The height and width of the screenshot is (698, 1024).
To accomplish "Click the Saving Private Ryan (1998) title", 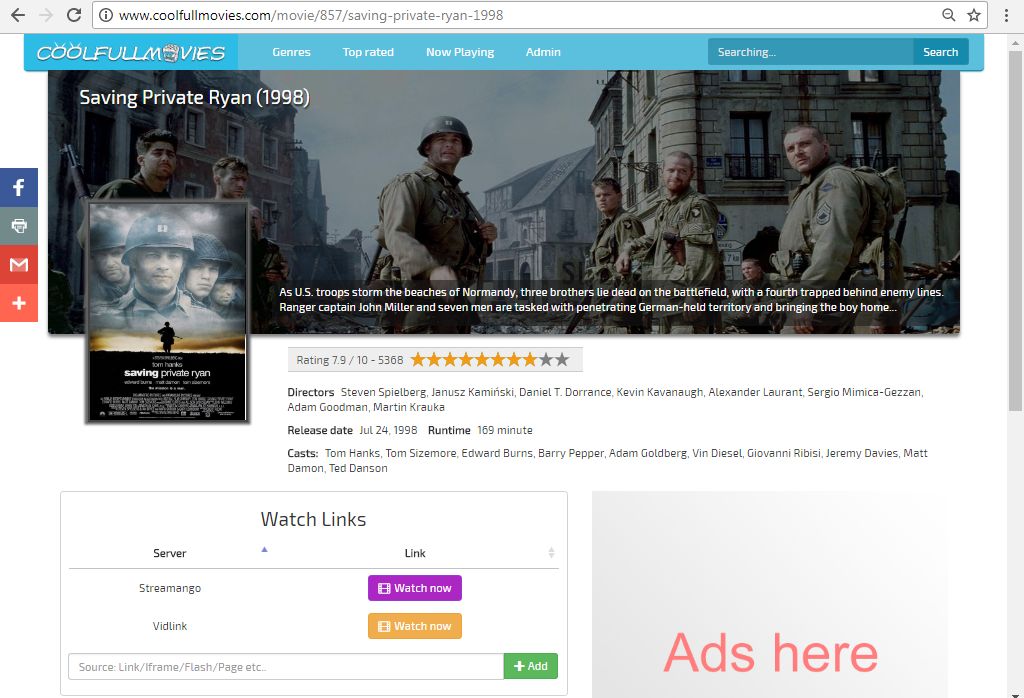I will (195, 97).
